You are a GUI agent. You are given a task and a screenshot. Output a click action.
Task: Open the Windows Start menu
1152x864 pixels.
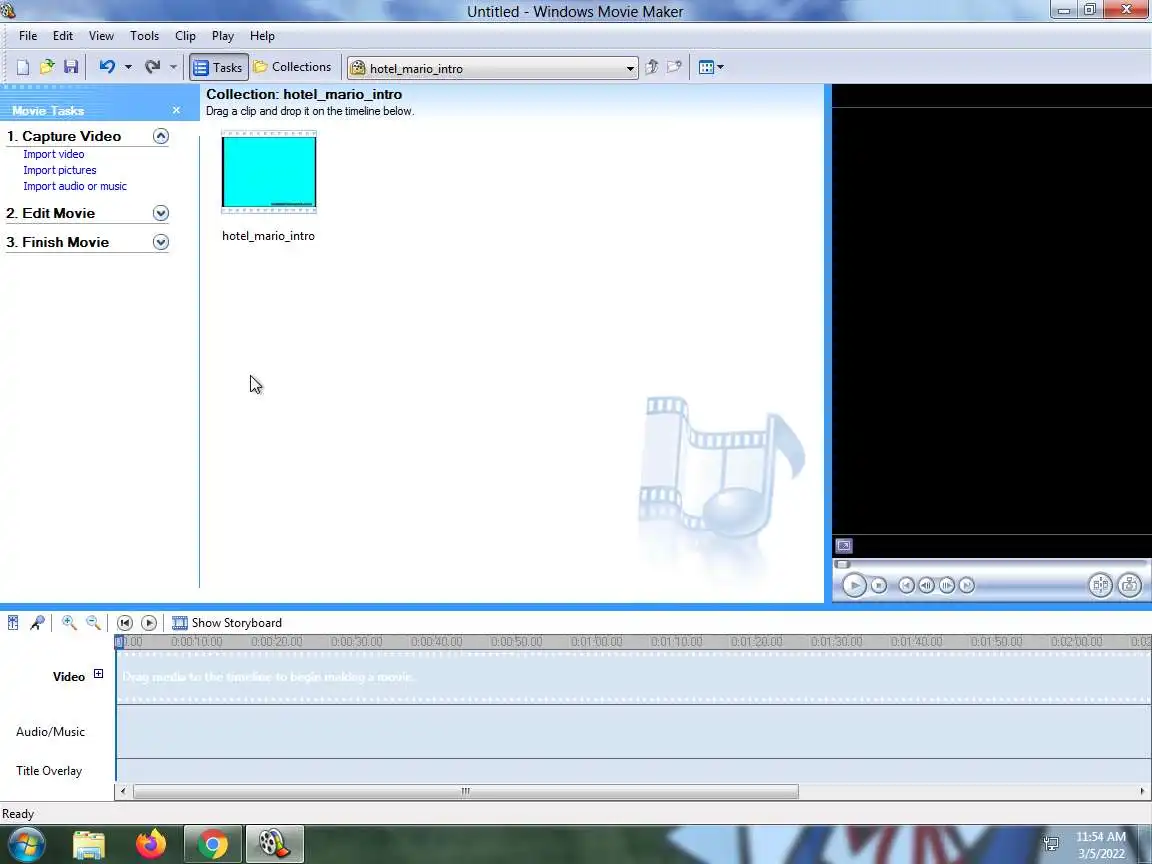click(26, 844)
